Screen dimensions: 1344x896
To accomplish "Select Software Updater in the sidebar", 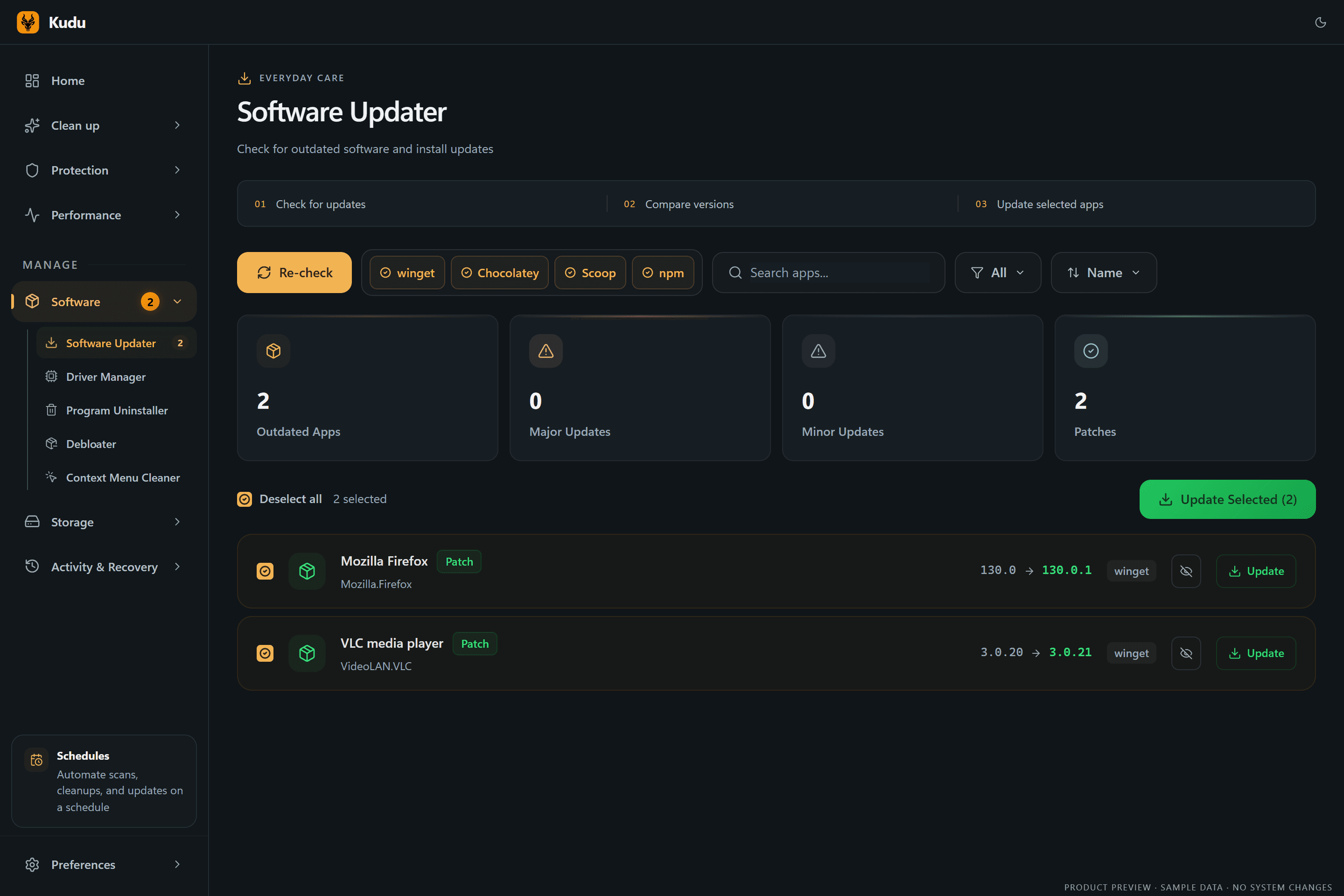I will tap(117, 343).
